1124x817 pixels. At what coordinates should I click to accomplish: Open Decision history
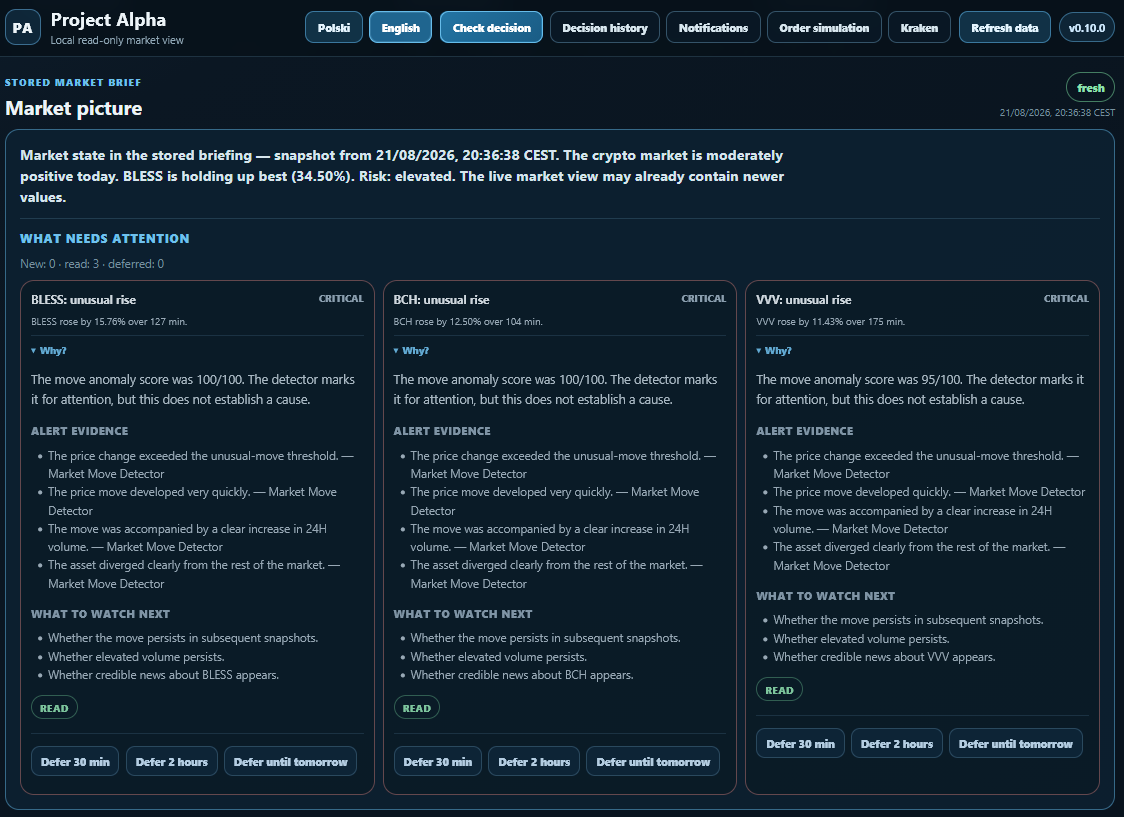tap(605, 28)
